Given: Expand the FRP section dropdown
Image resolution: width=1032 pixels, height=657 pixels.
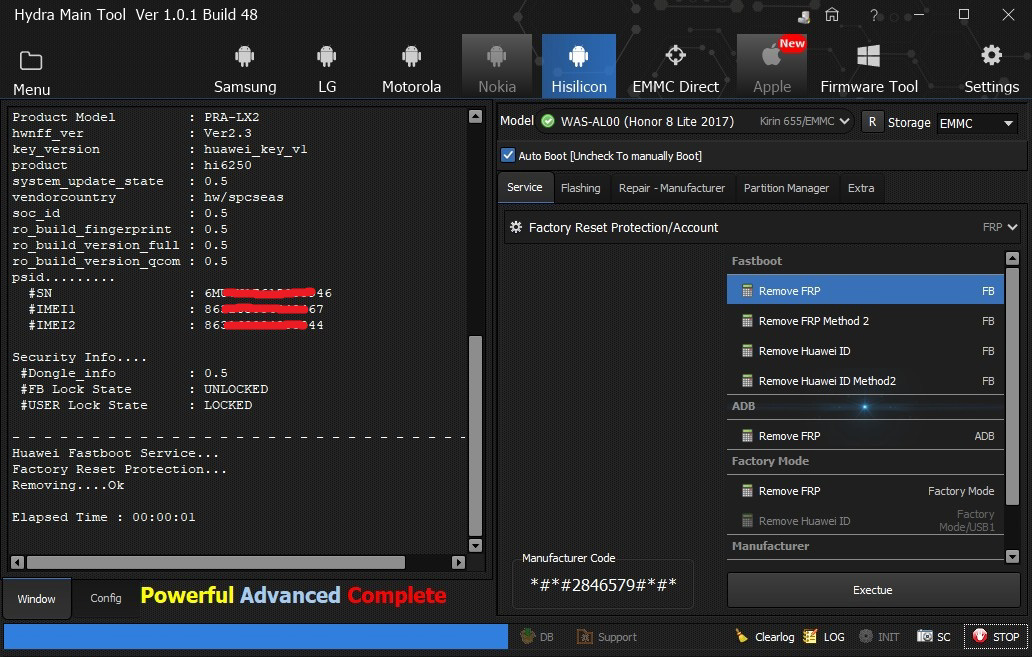Looking at the screenshot, I should (1012, 227).
